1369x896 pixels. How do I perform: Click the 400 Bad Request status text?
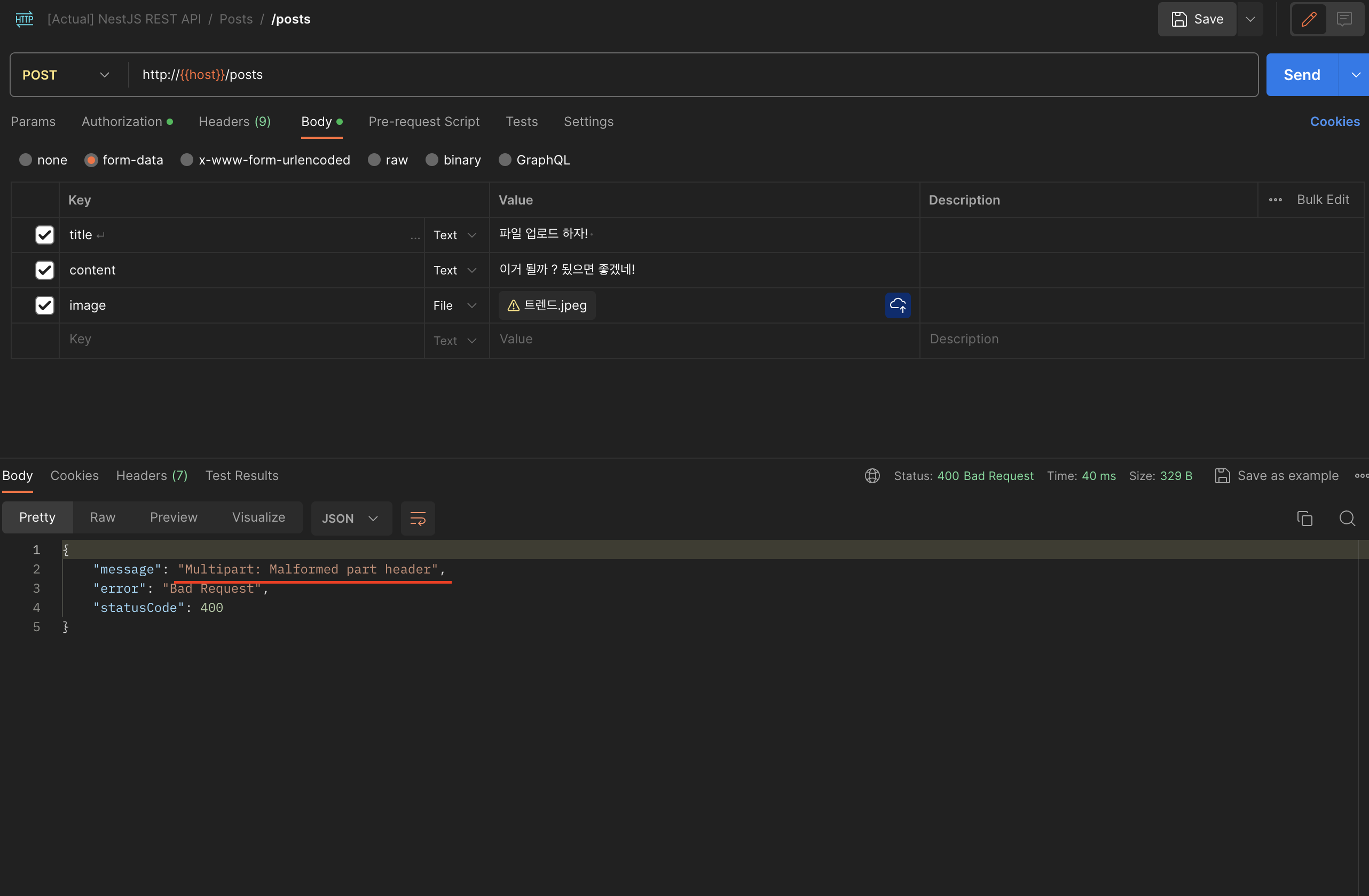(x=985, y=476)
